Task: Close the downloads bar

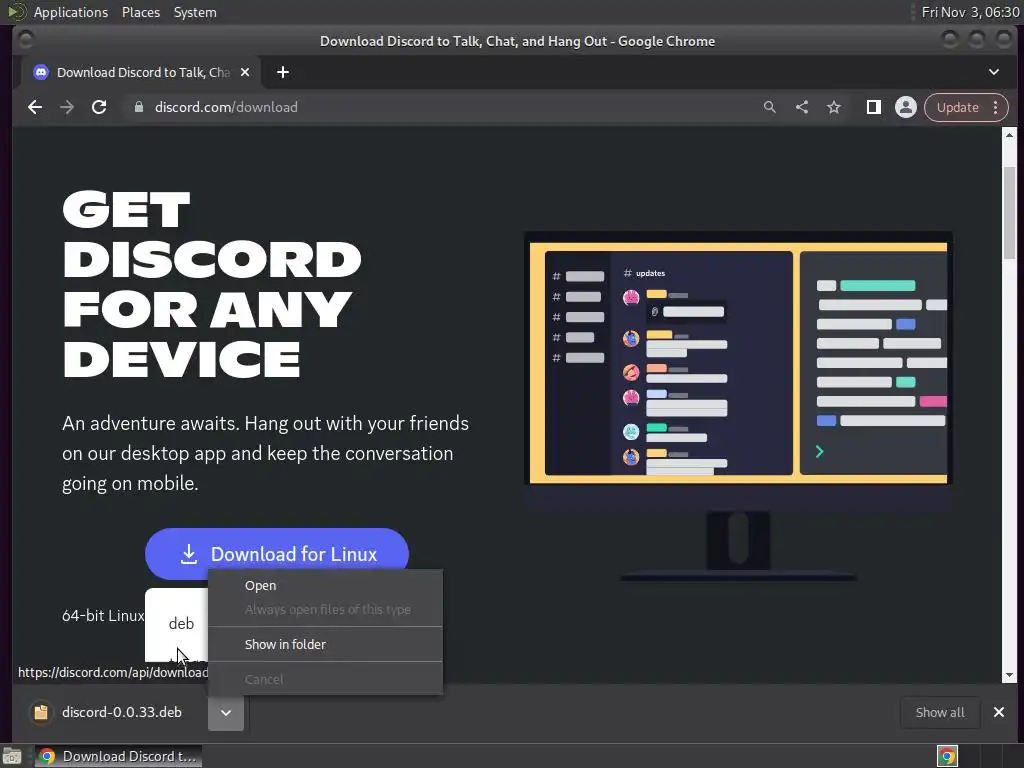Action: (999, 712)
